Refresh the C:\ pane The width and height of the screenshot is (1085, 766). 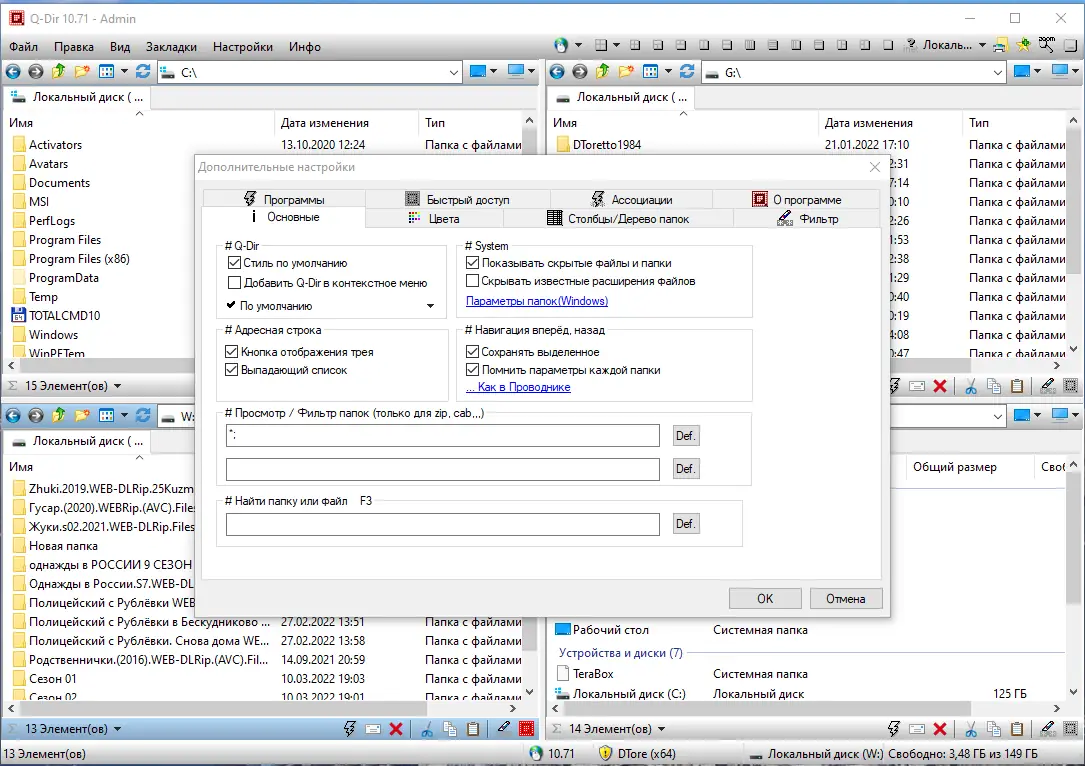(x=143, y=71)
